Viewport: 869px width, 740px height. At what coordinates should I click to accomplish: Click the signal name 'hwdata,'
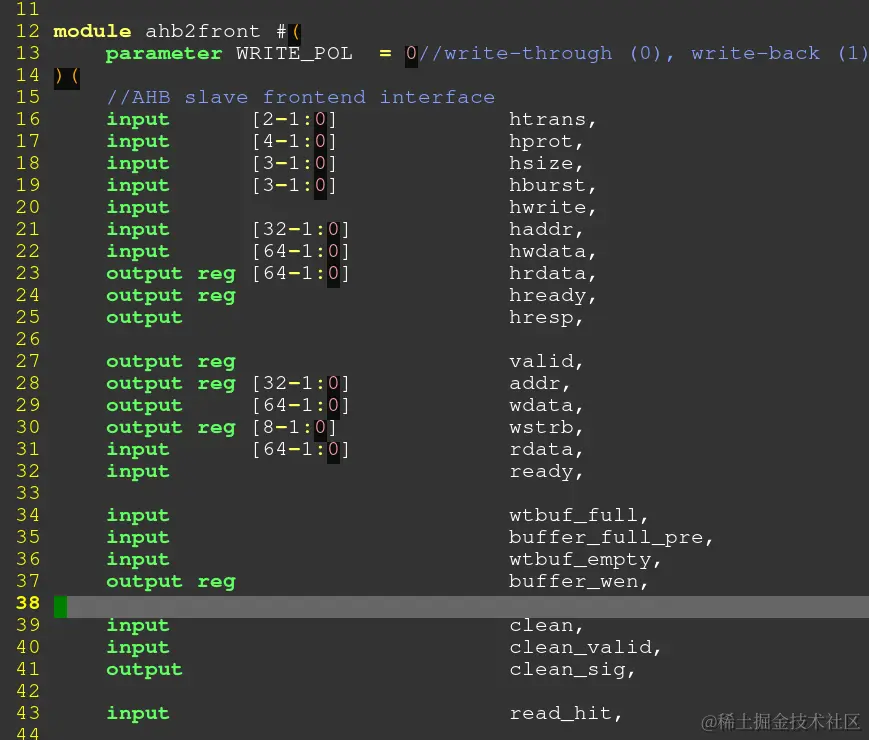point(553,251)
